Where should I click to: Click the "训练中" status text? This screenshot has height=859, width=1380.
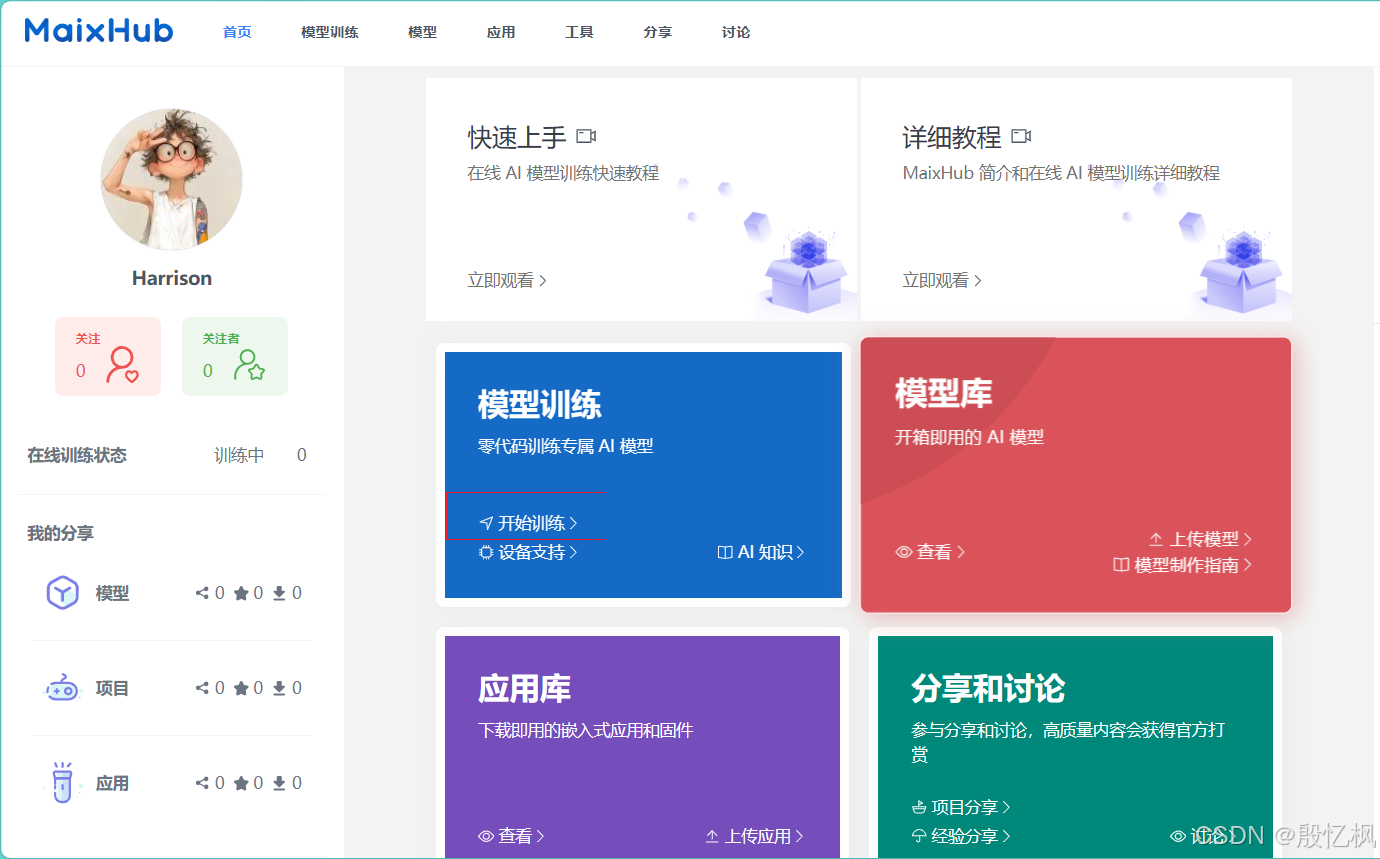point(239,455)
